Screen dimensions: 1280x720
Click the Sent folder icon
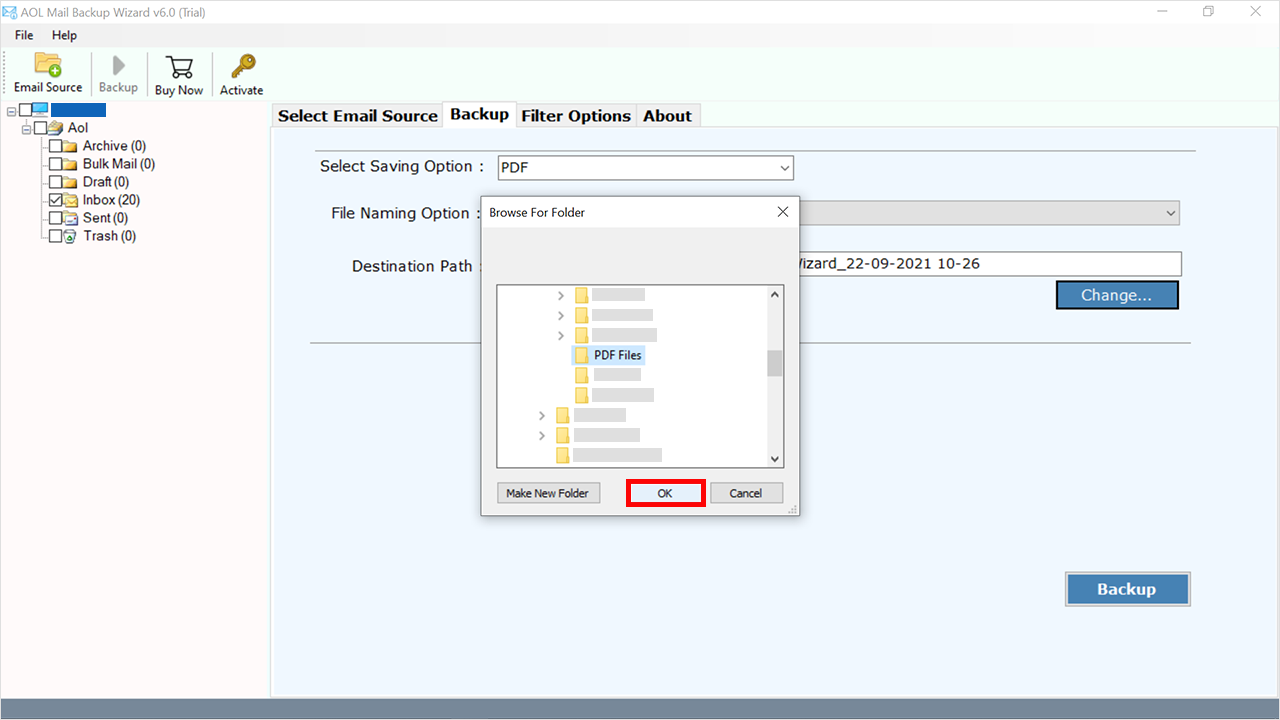(71, 218)
